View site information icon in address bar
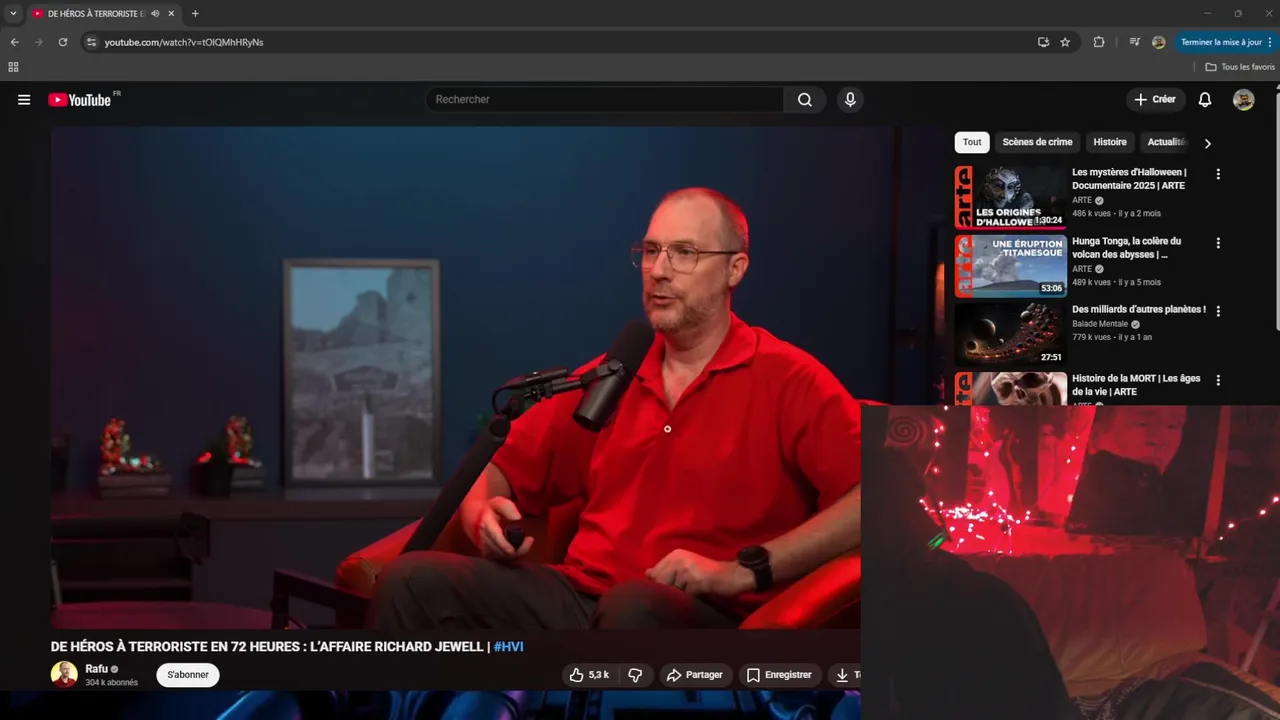Screen dimensions: 1280x720 coord(91,42)
